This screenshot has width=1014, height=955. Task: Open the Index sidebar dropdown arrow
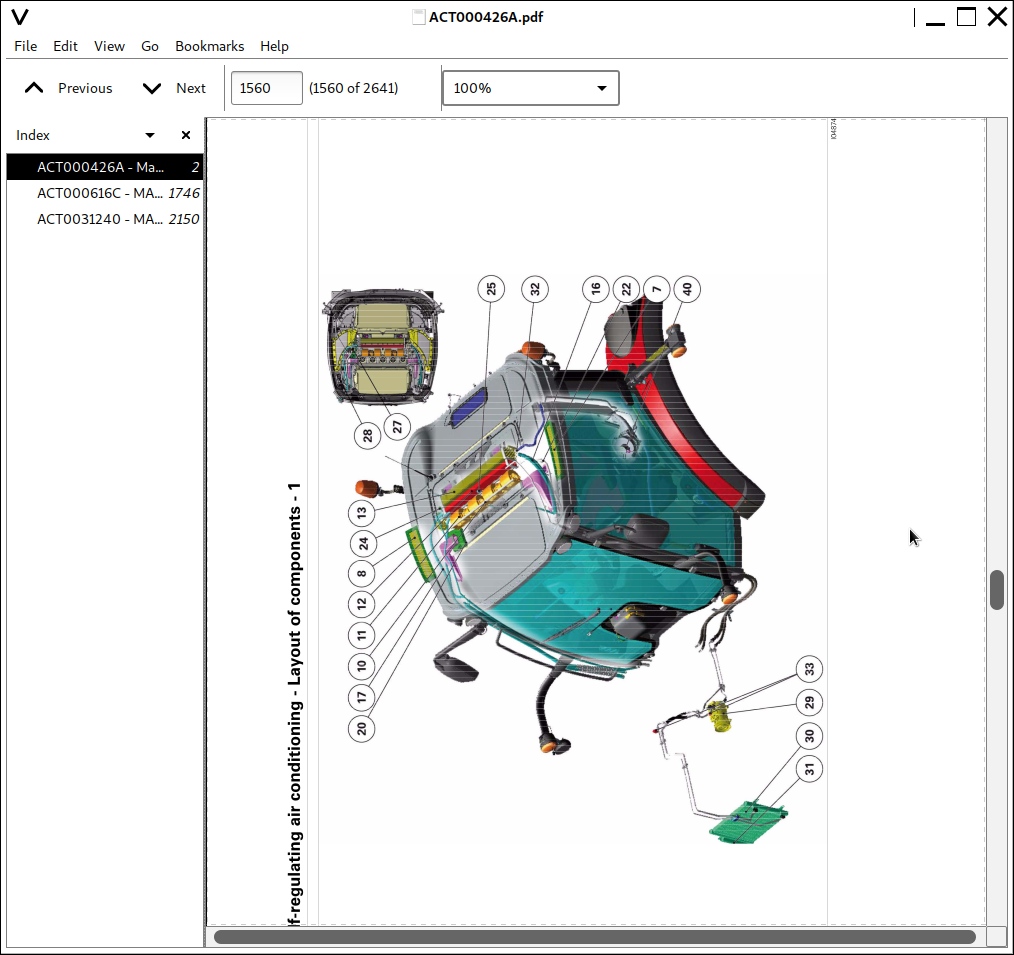coord(150,135)
